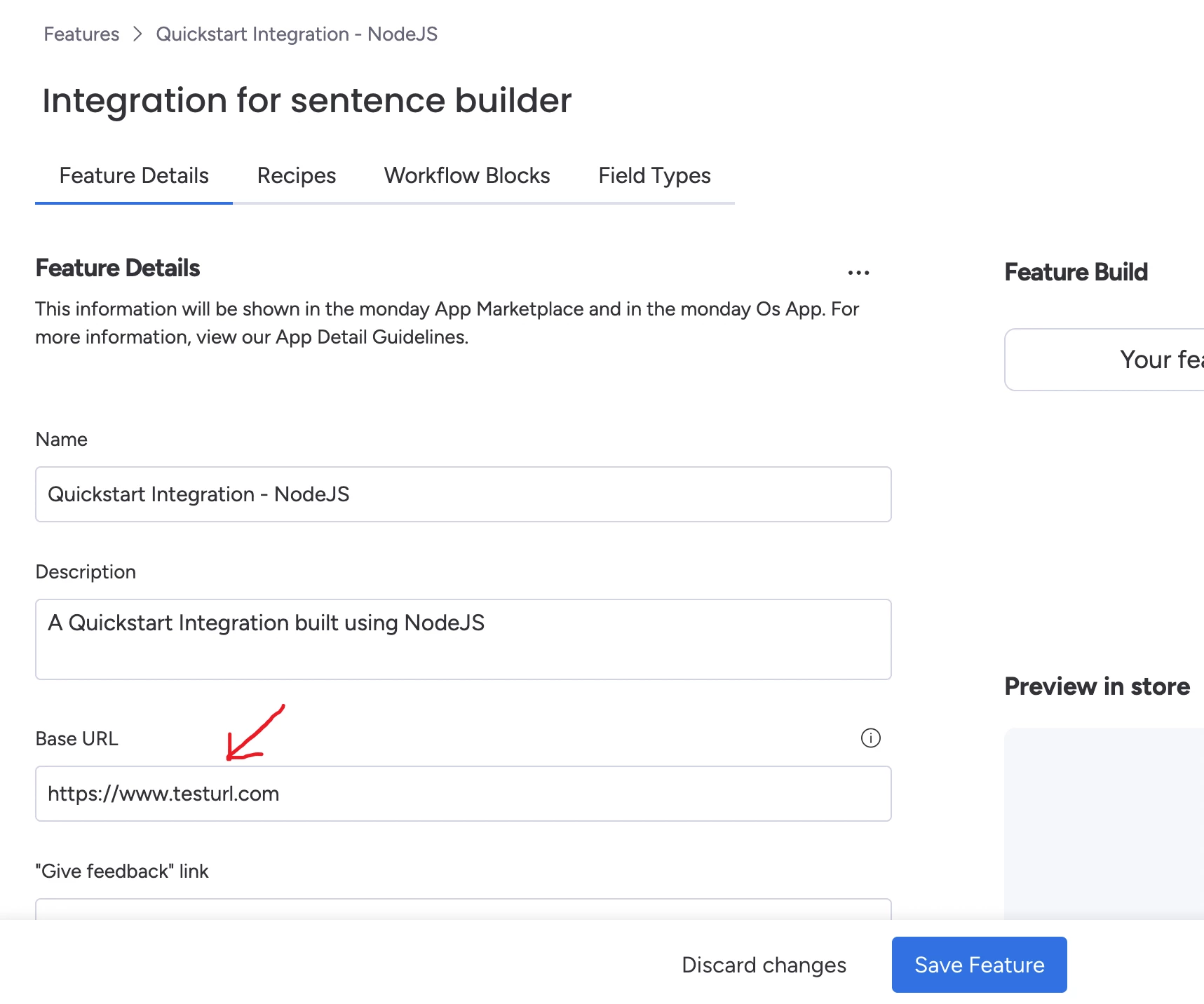Click the Base URL text field

[x=463, y=794]
